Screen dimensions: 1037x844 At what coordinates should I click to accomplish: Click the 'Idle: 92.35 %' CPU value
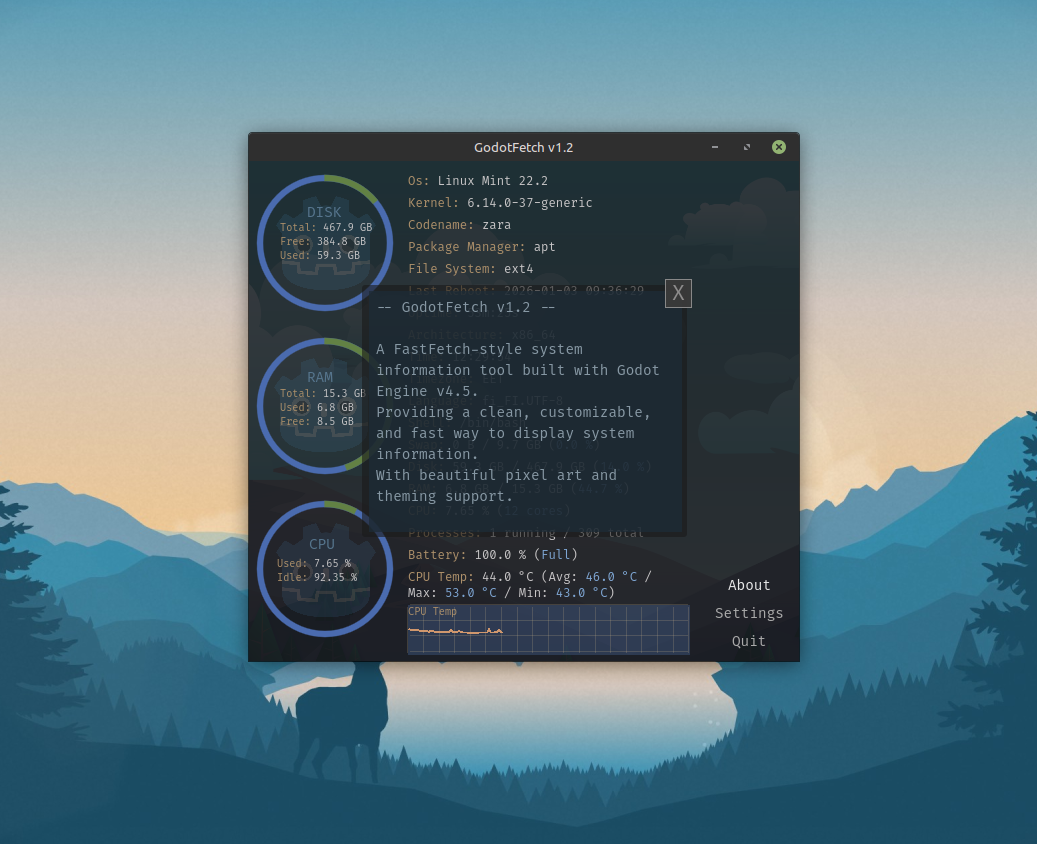[317, 577]
